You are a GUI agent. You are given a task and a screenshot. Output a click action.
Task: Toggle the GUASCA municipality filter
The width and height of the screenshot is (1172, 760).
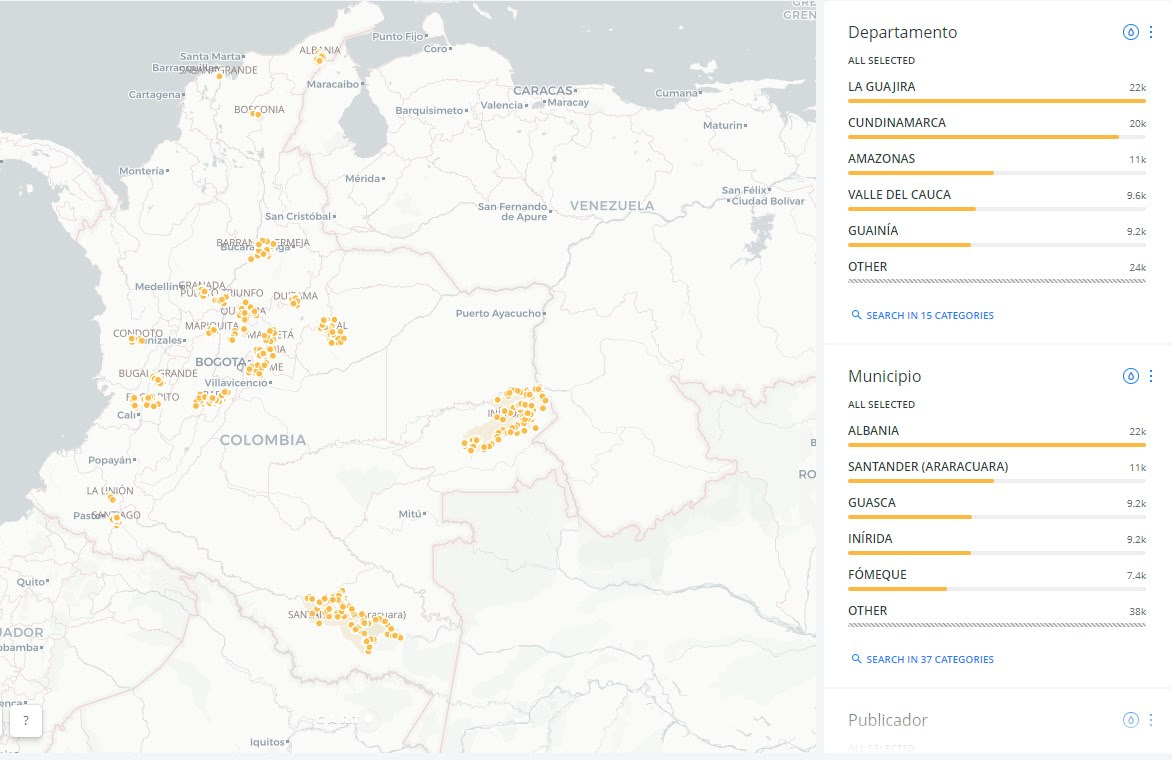coord(871,502)
